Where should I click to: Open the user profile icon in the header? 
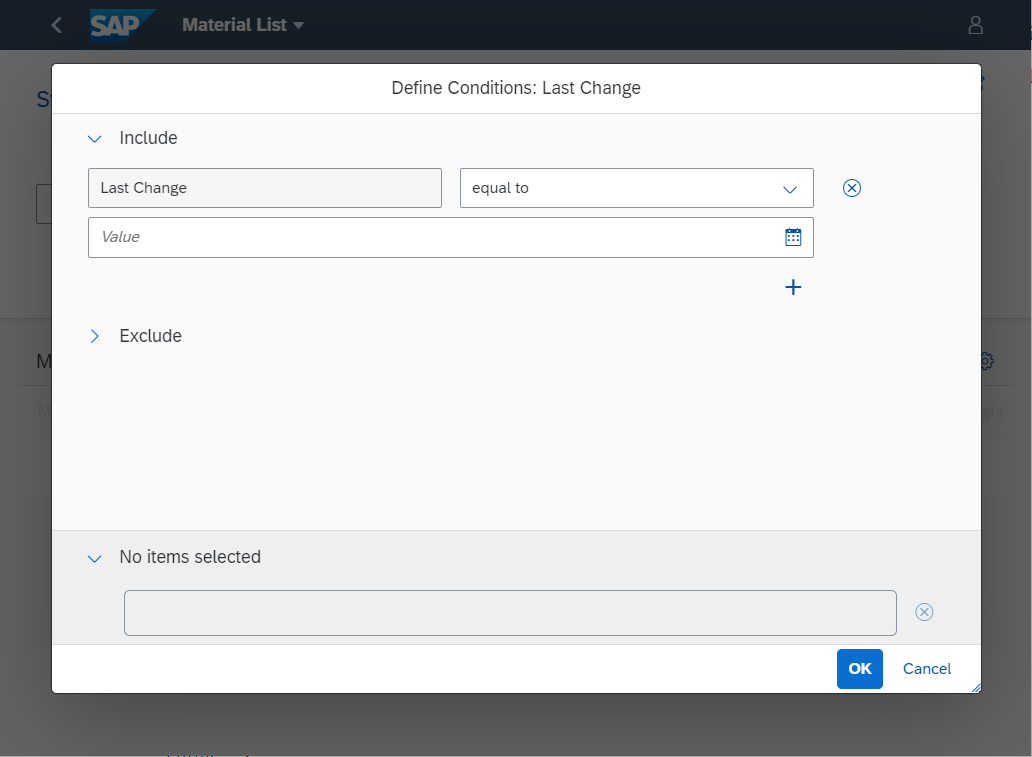(x=975, y=25)
